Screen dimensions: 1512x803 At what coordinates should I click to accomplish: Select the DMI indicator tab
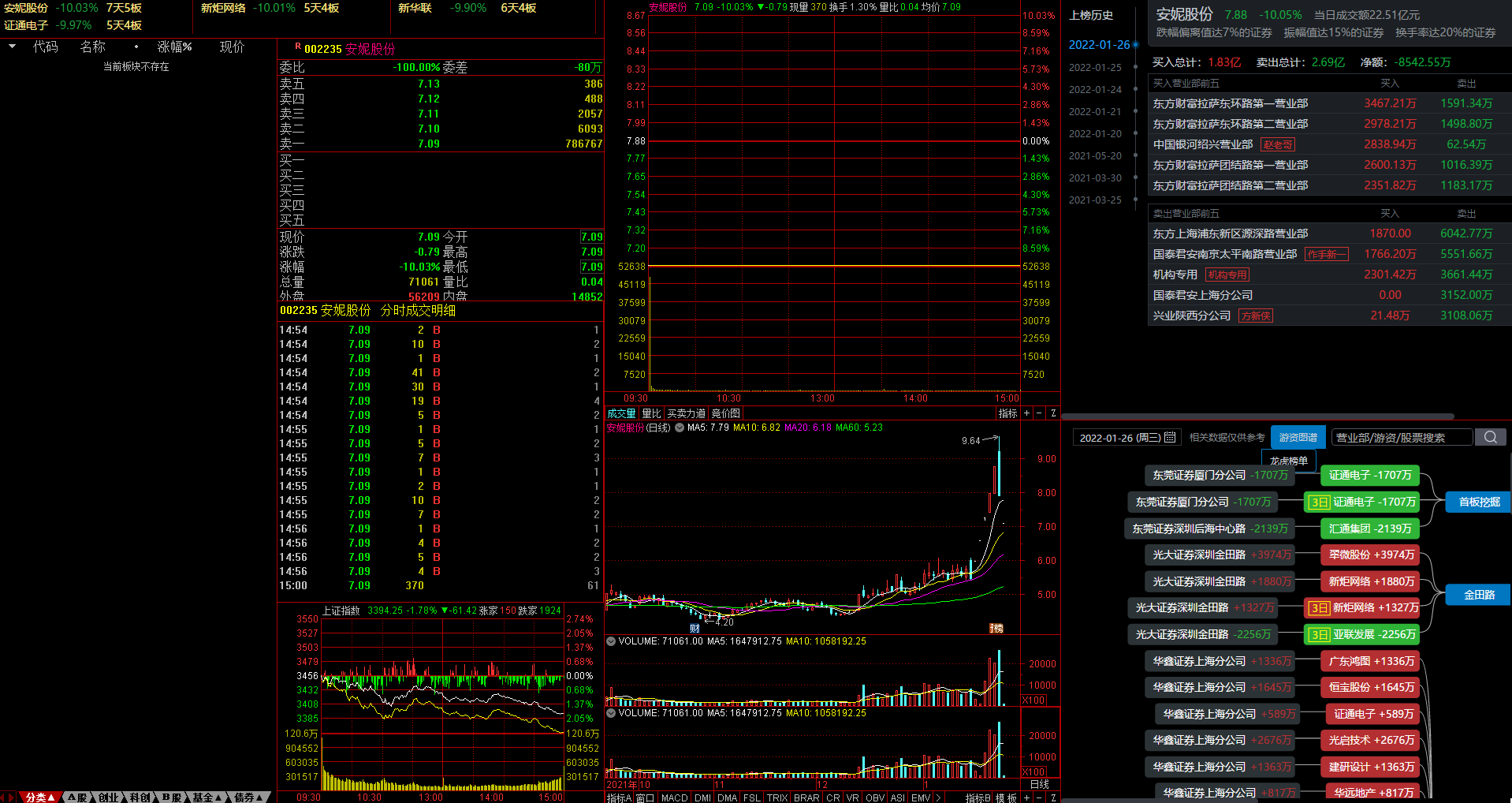tap(702, 797)
